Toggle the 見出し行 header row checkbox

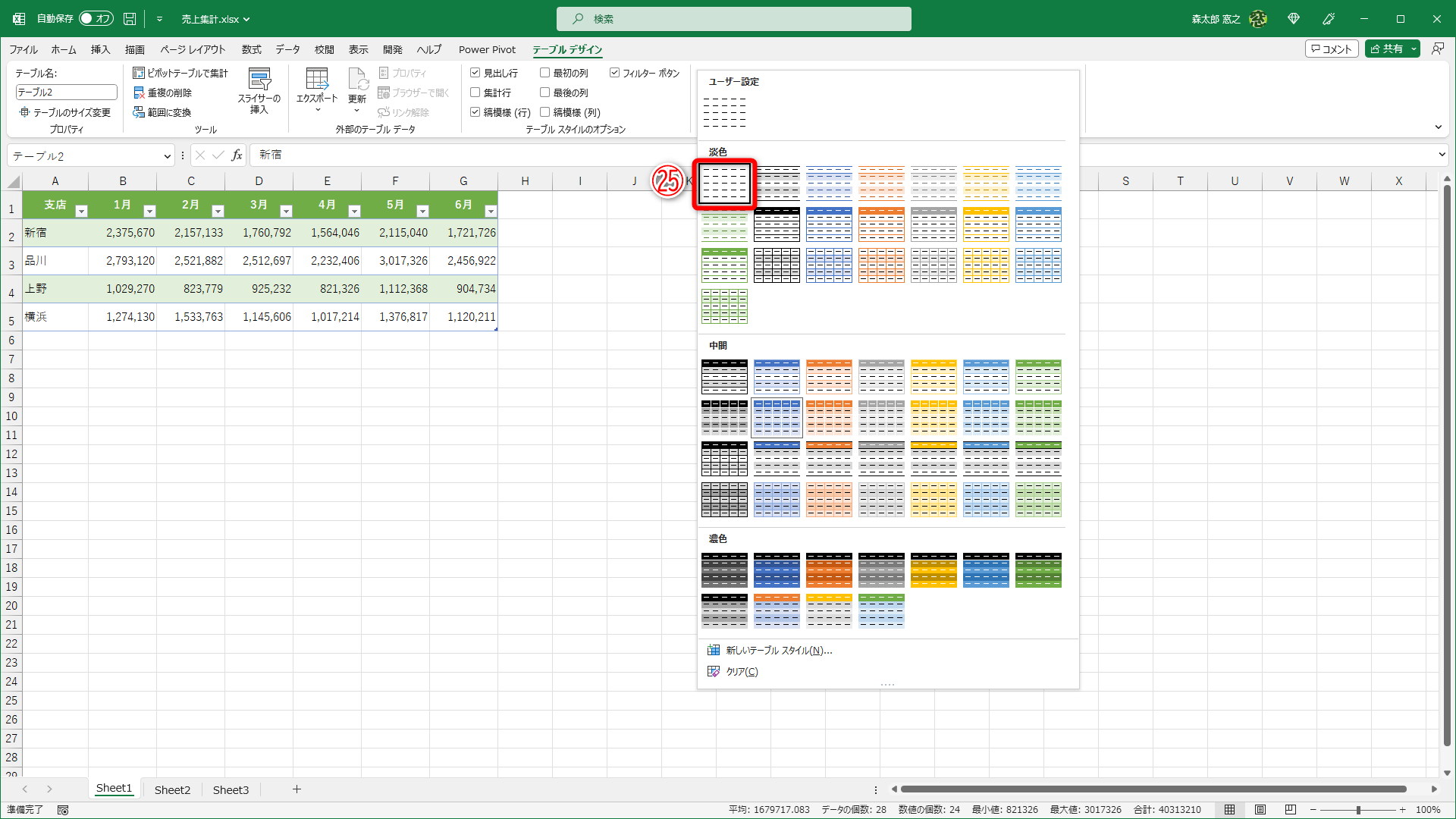pos(475,73)
